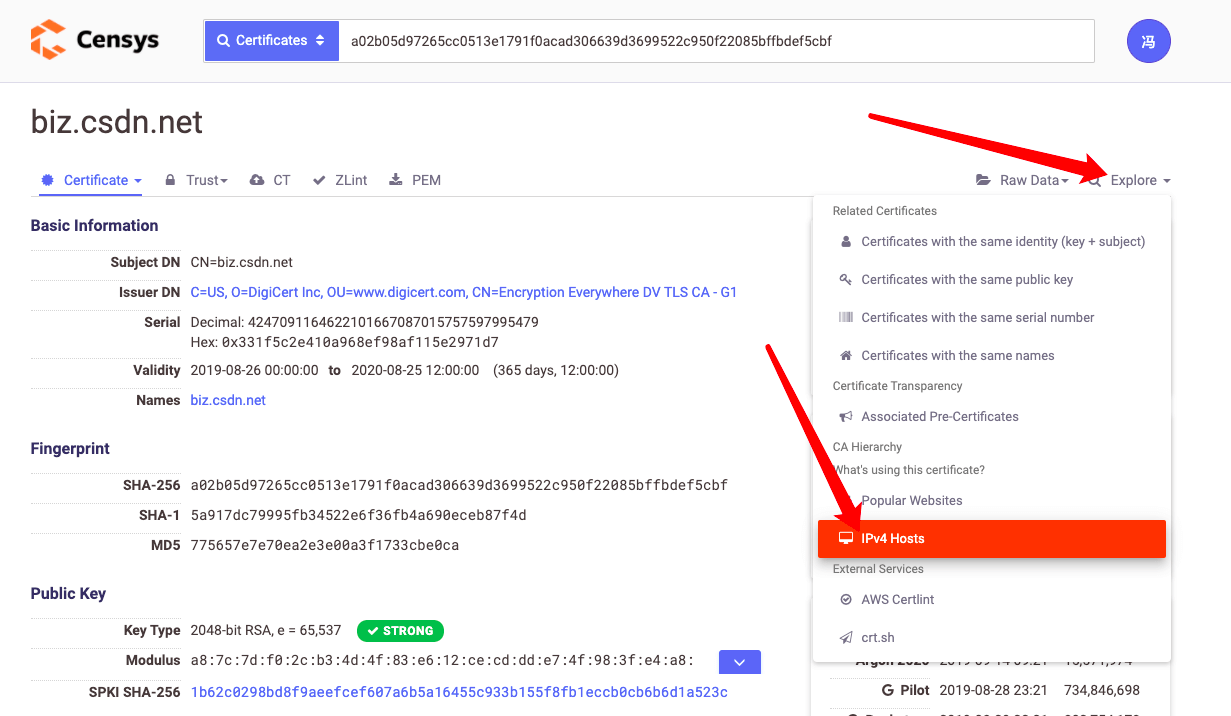Click the SHA-1 fingerprint value

[x=358, y=515]
